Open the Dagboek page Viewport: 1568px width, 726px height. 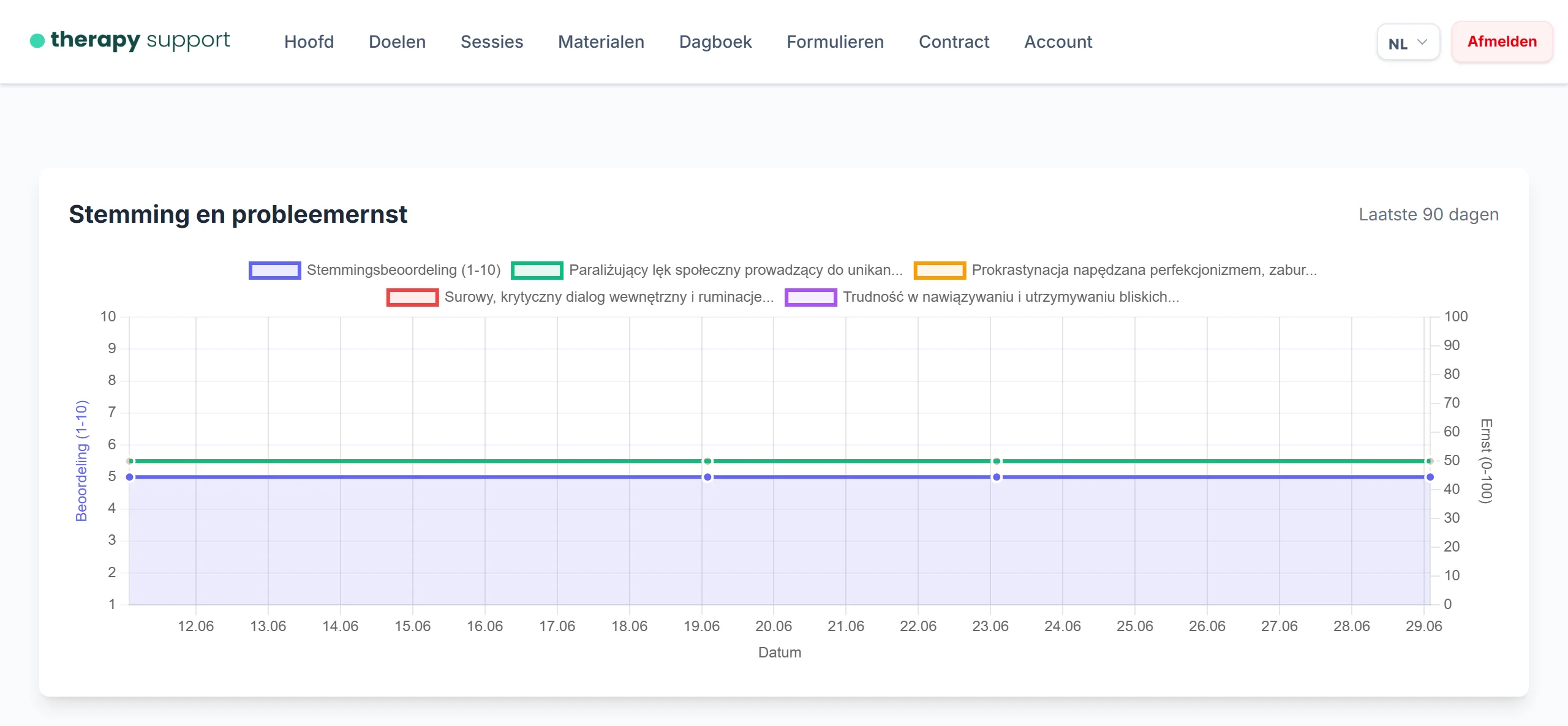pos(715,42)
